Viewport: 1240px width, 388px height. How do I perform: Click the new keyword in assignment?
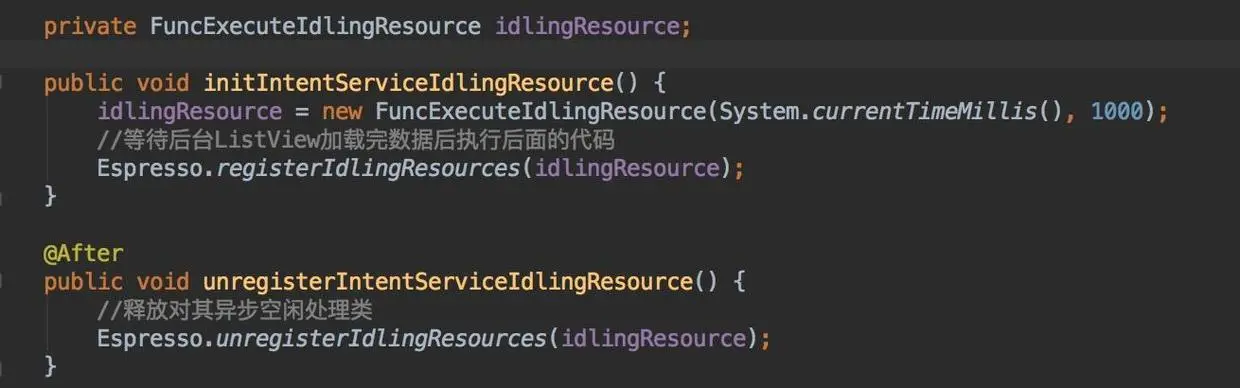[x=342, y=111]
